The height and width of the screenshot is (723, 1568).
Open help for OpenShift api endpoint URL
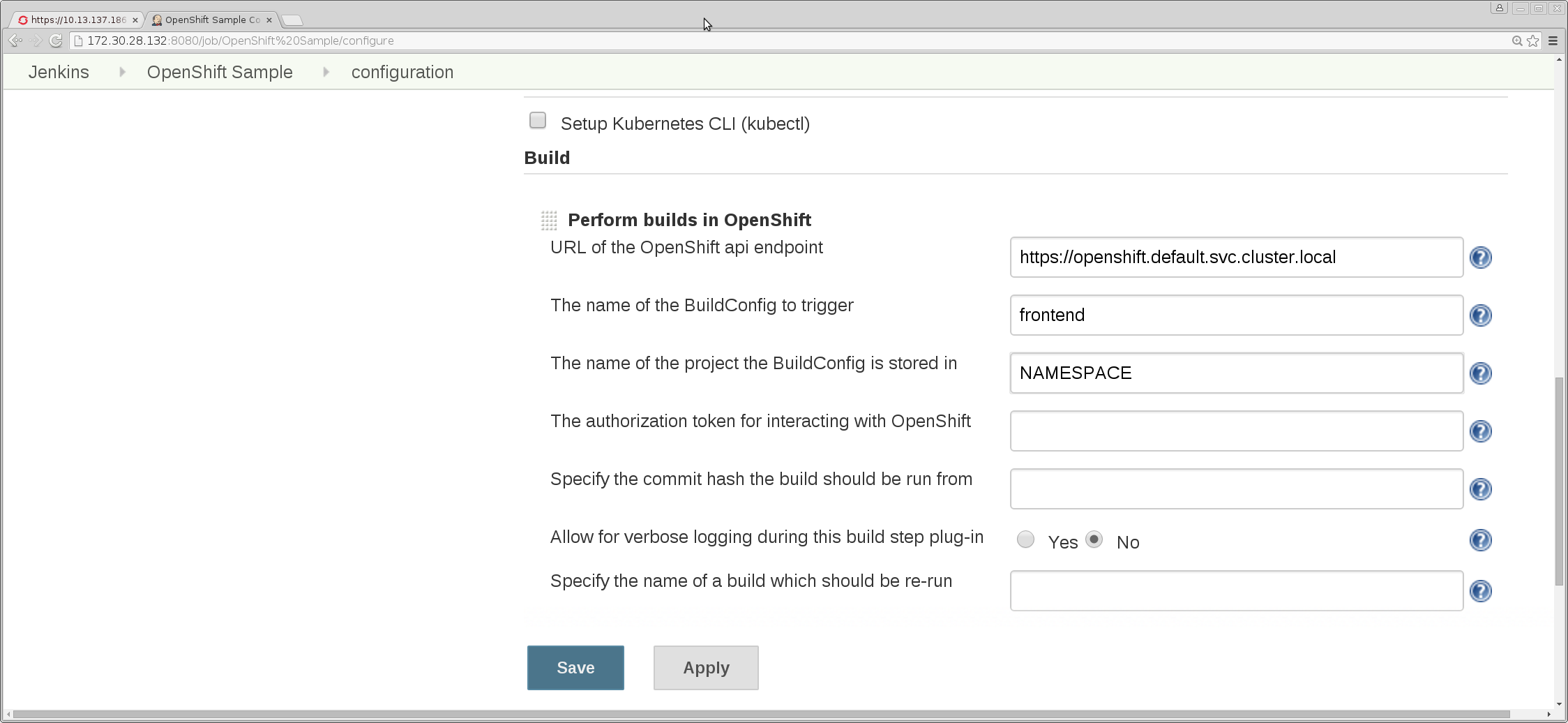coord(1480,258)
